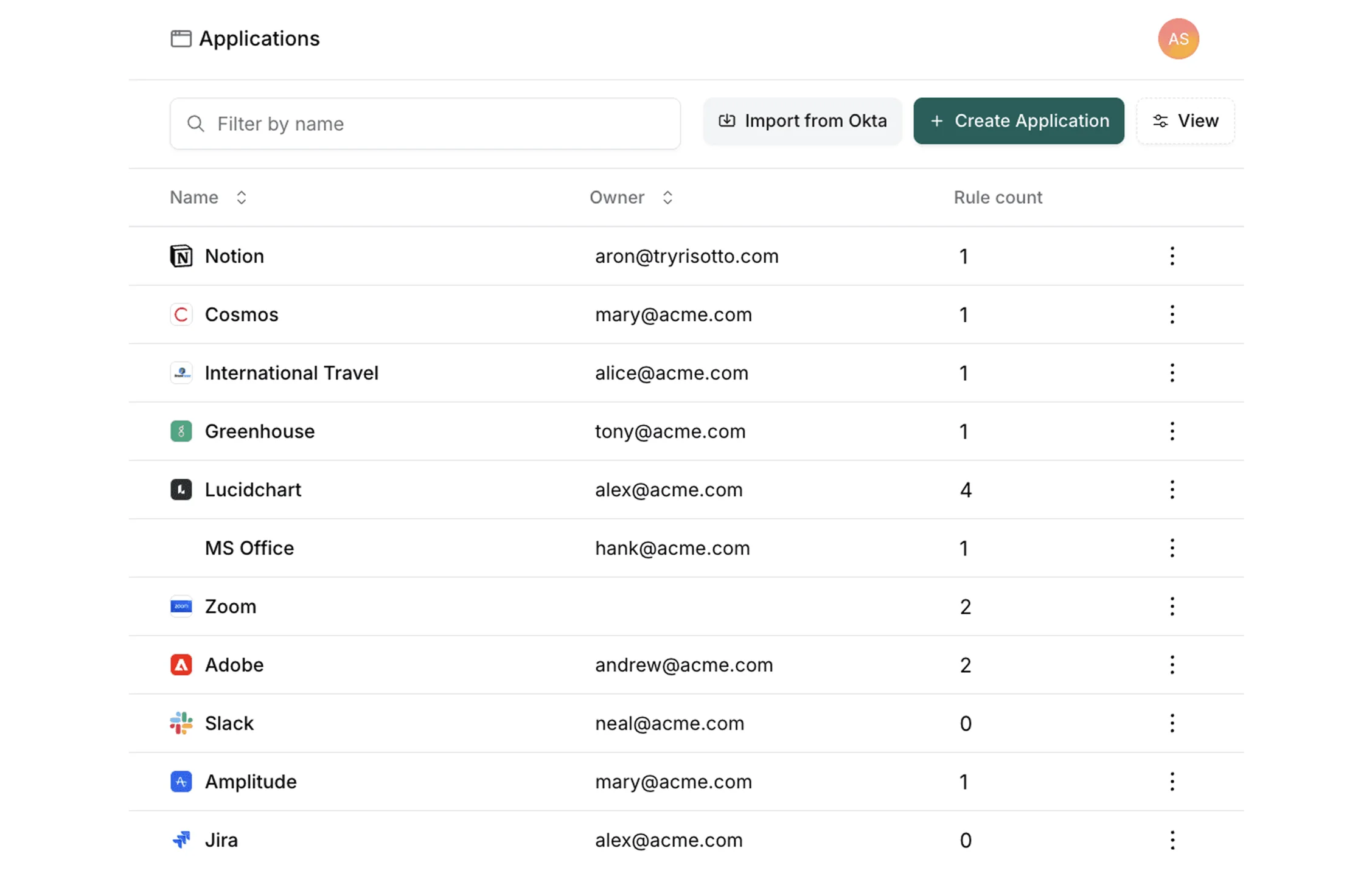
Task: Open three-dot menu for MS Office
Action: 1172,548
